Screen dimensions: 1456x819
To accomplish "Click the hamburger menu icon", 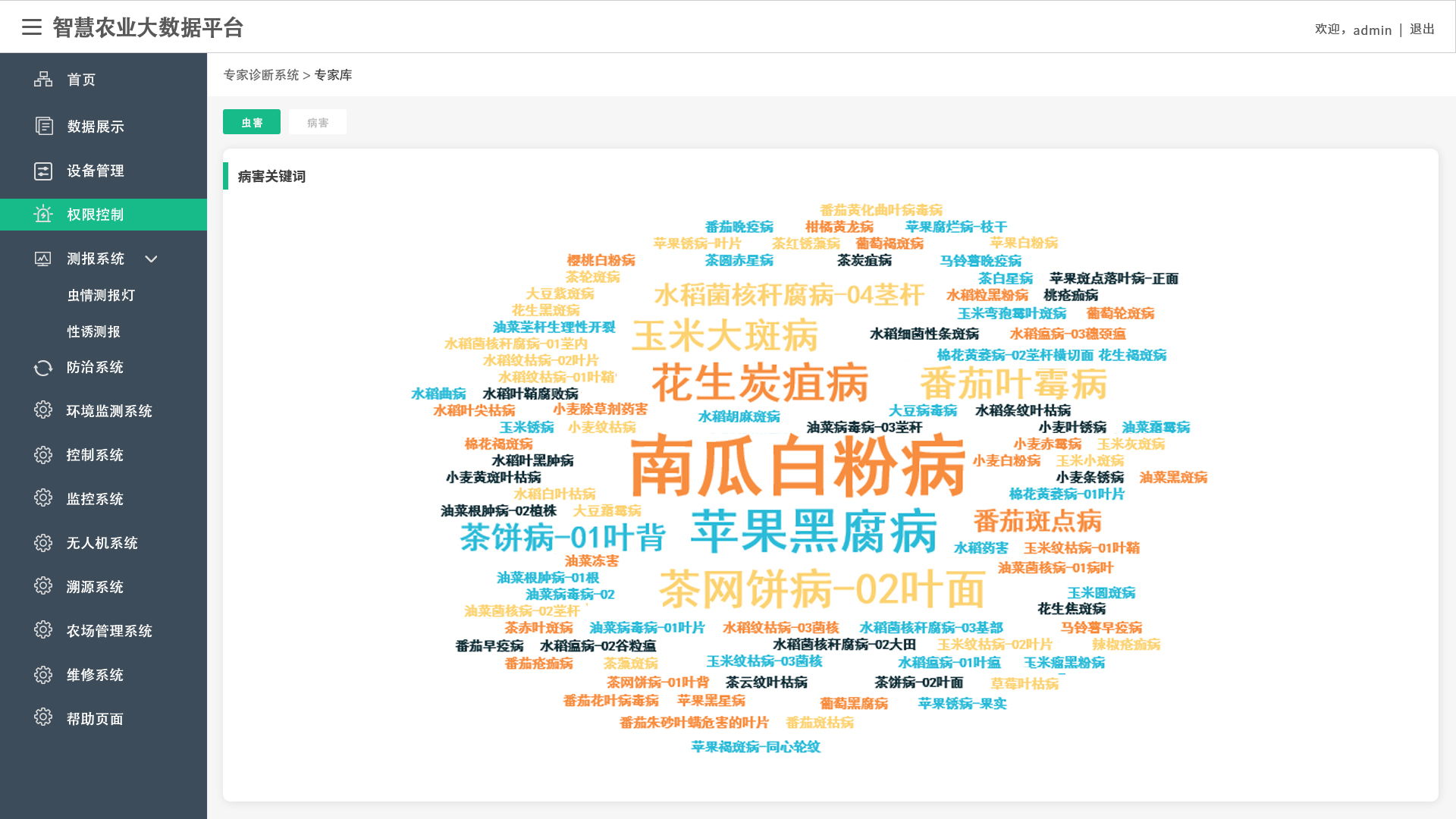I will [32, 27].
